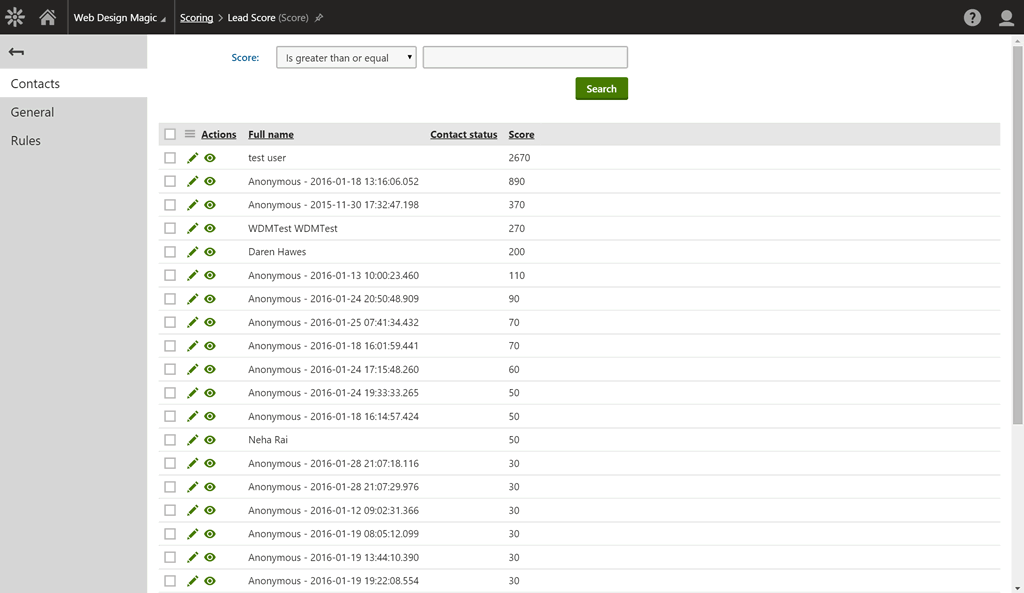Go to the Home dashboard icon
The image size is (1024, 593).
click(x=47, y=17)
